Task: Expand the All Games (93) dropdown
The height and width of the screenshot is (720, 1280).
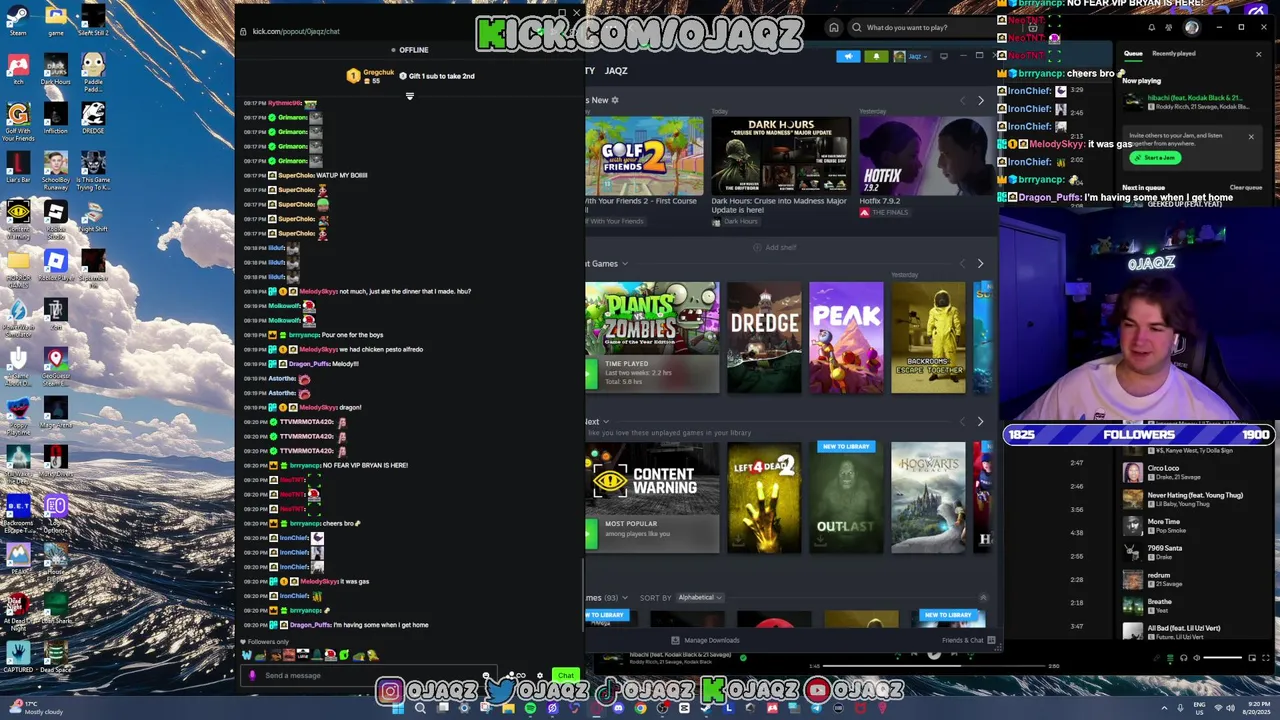Action: click(625, 598)
